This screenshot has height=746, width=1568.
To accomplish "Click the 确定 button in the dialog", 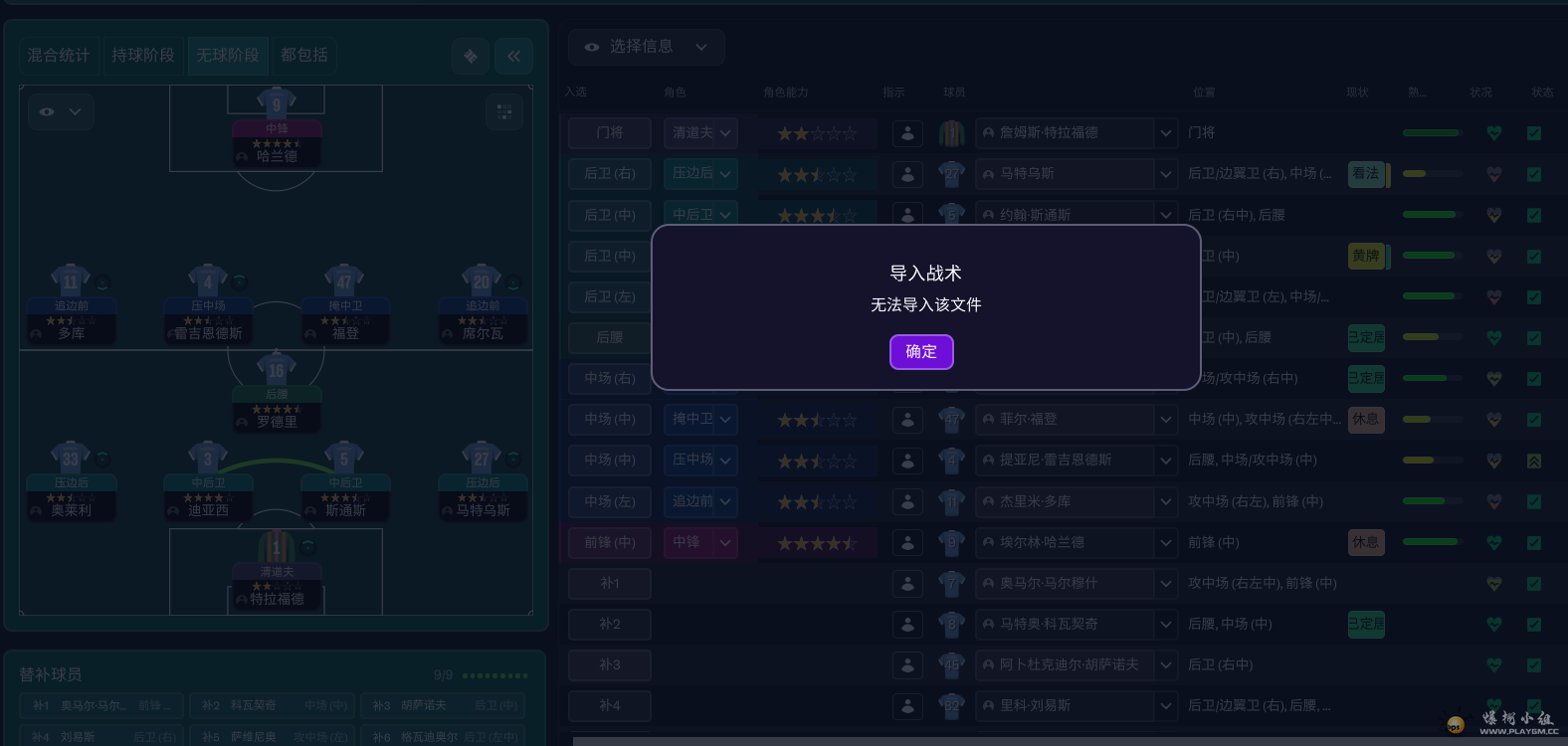I will (921, 352).
